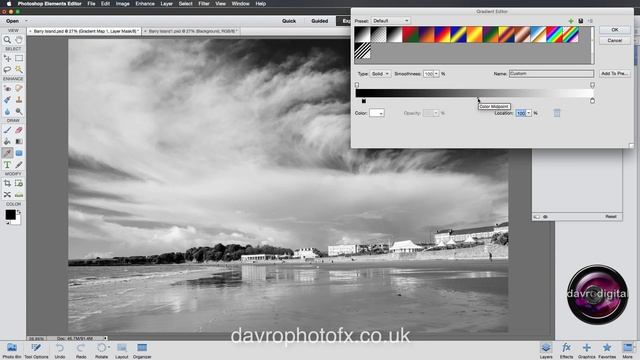Open the Enhance menu

145,4
